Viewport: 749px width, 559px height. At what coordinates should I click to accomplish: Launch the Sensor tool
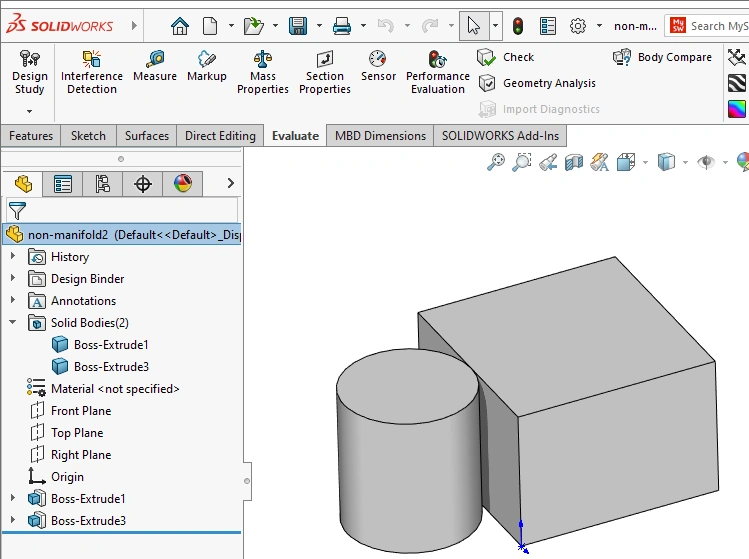(378, 67)
